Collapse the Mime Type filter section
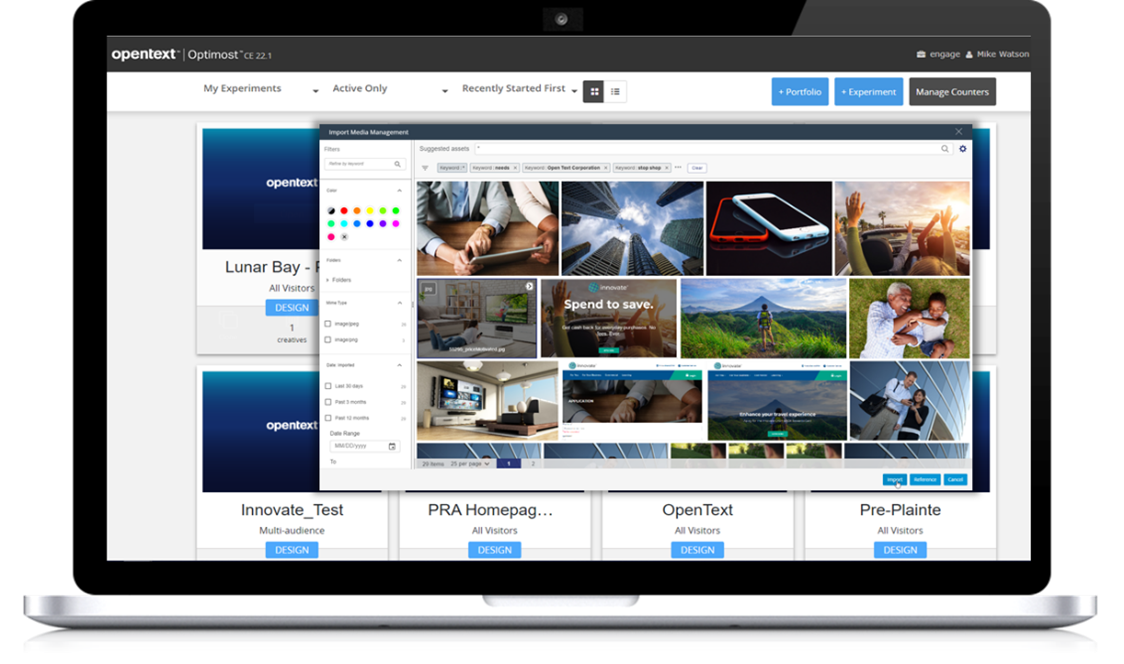Image resolution: width=1124 pixels, height=664 pixels. point(399,303)
